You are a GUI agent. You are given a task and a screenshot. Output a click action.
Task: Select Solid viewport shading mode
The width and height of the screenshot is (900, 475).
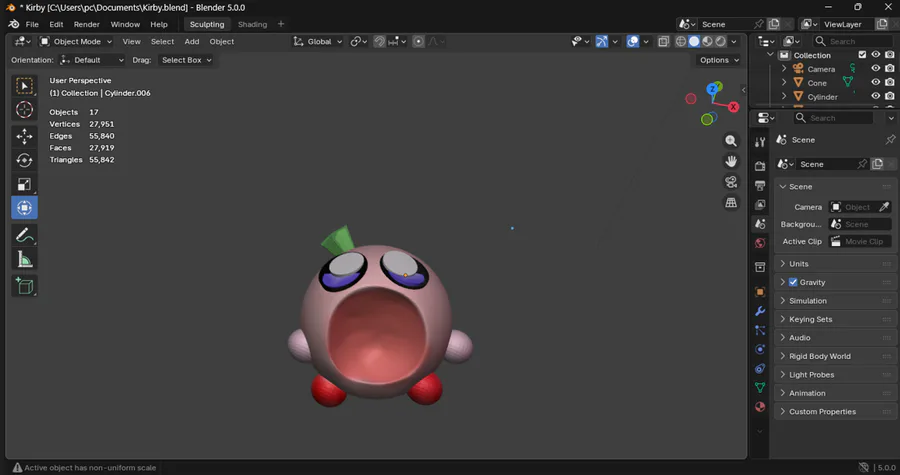point(694,41)
